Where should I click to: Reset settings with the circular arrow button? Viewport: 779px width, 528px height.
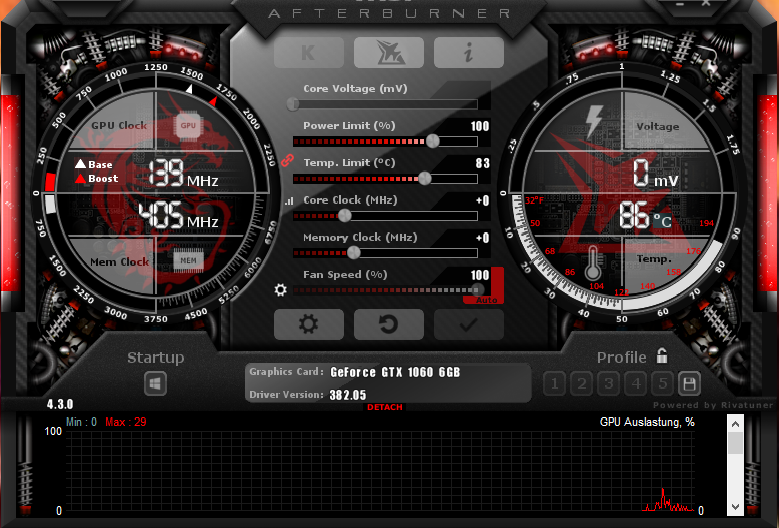click(389, 324)
